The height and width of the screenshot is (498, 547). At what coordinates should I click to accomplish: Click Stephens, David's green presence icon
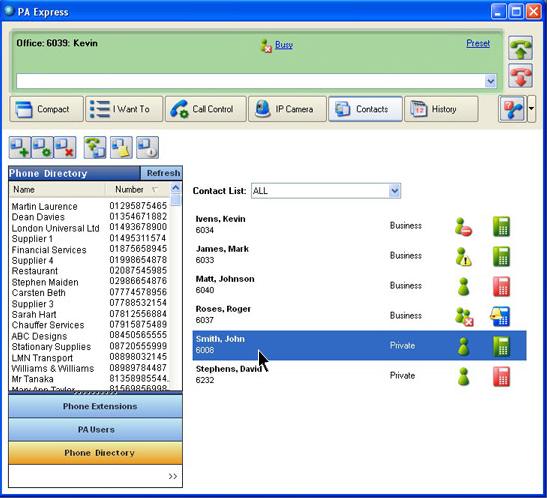tap(463, 377)
